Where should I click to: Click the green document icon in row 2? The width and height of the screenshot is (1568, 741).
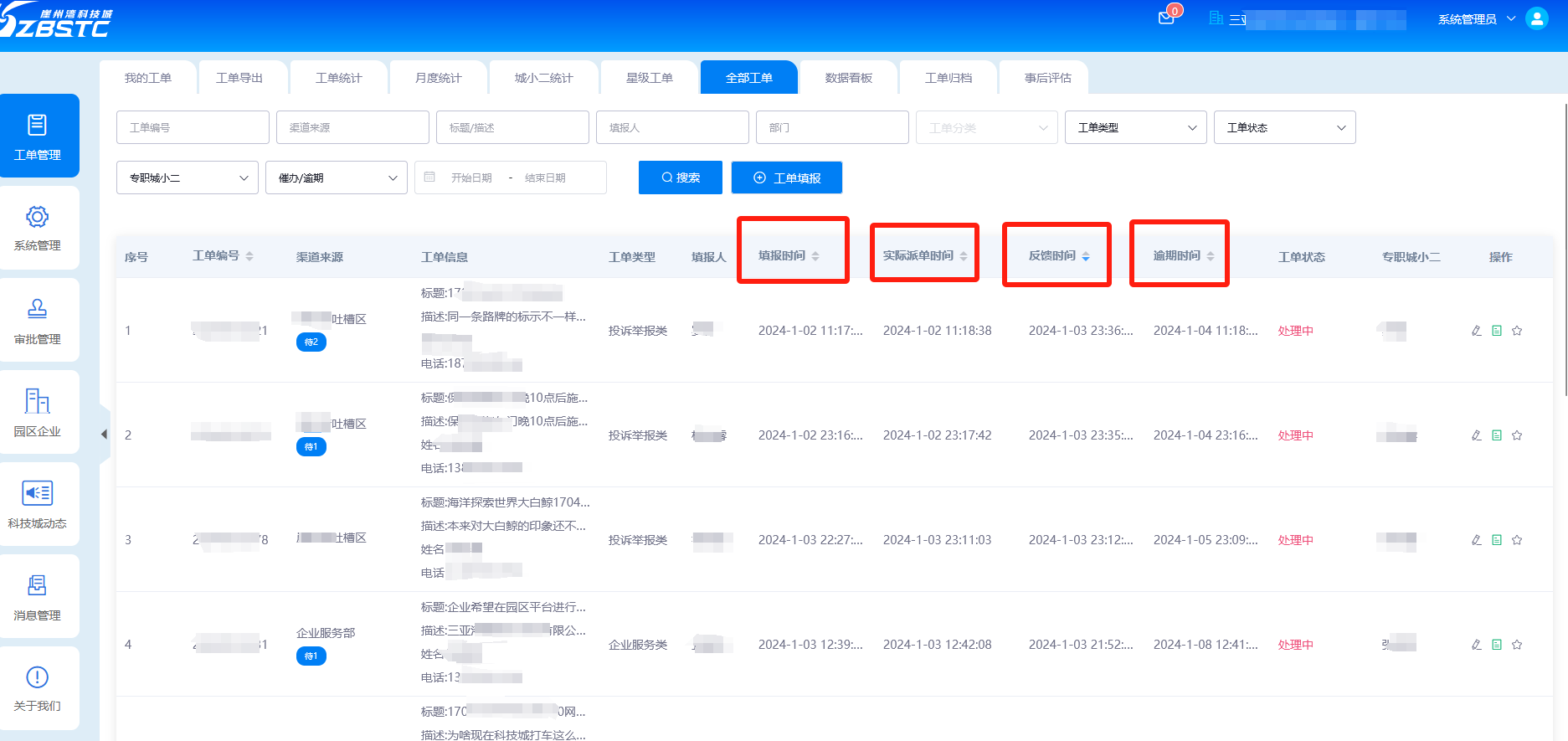[x=1497, y=435]
